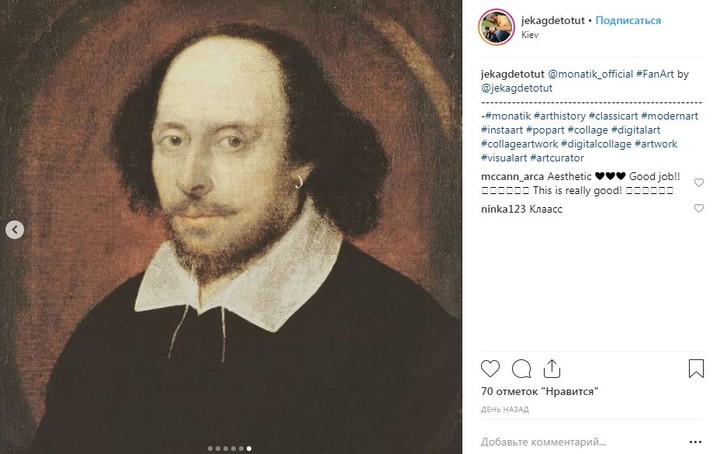Save the post with the bookmark icon
Viewport: 713px width, 454px height.
(692, 367)
